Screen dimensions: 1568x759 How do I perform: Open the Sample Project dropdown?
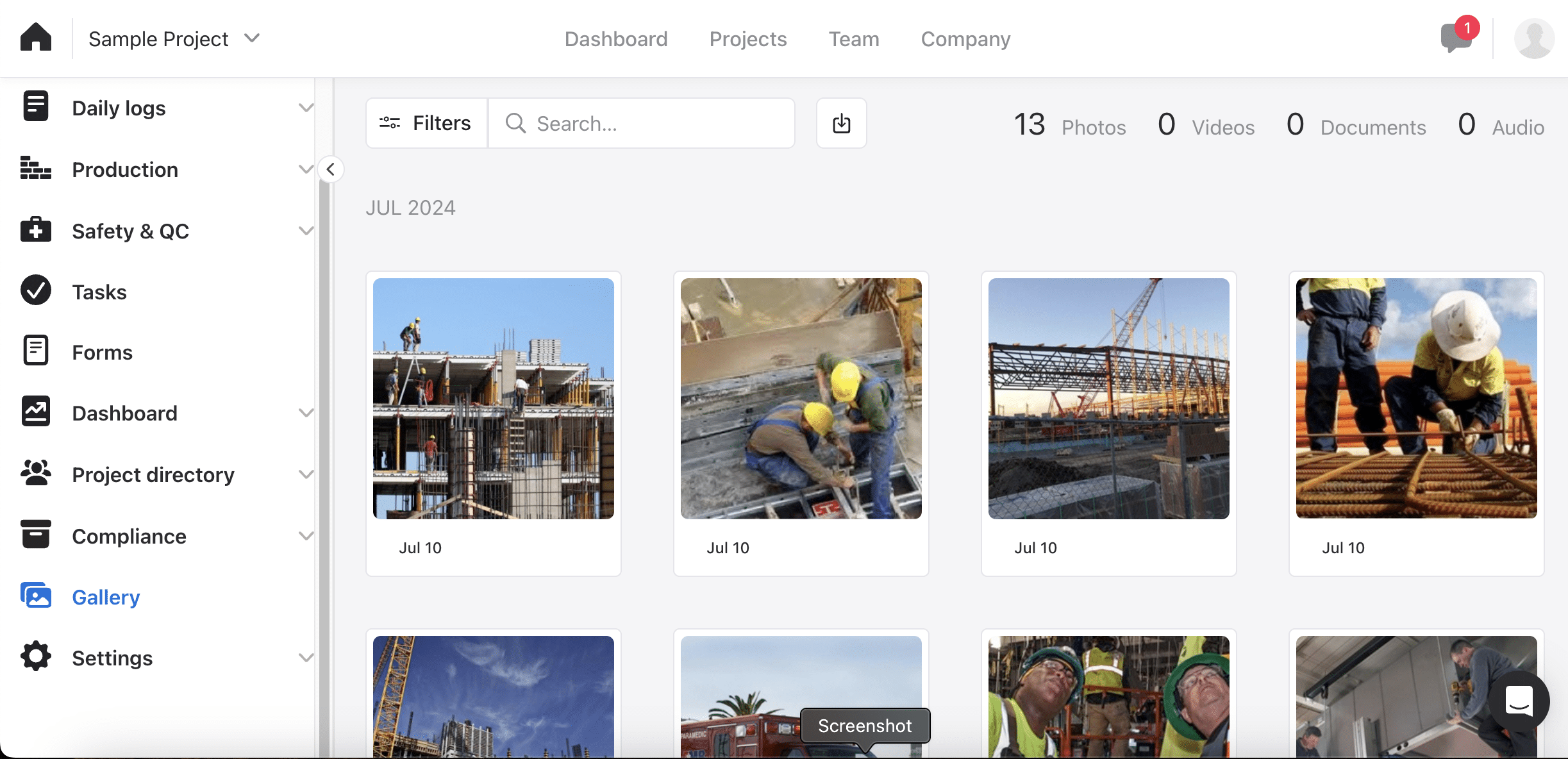coord(174,38)
